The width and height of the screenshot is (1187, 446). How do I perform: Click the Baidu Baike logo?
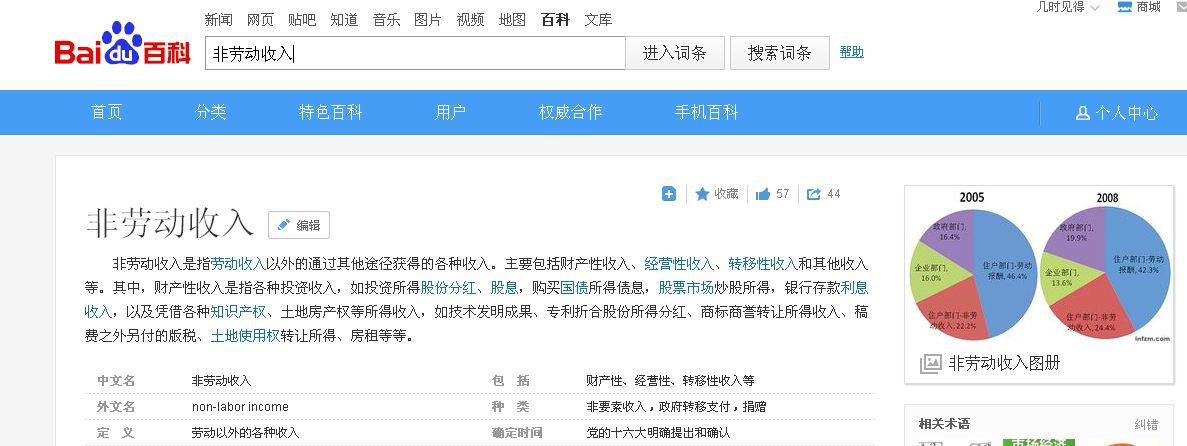click(x=122, y=46)
